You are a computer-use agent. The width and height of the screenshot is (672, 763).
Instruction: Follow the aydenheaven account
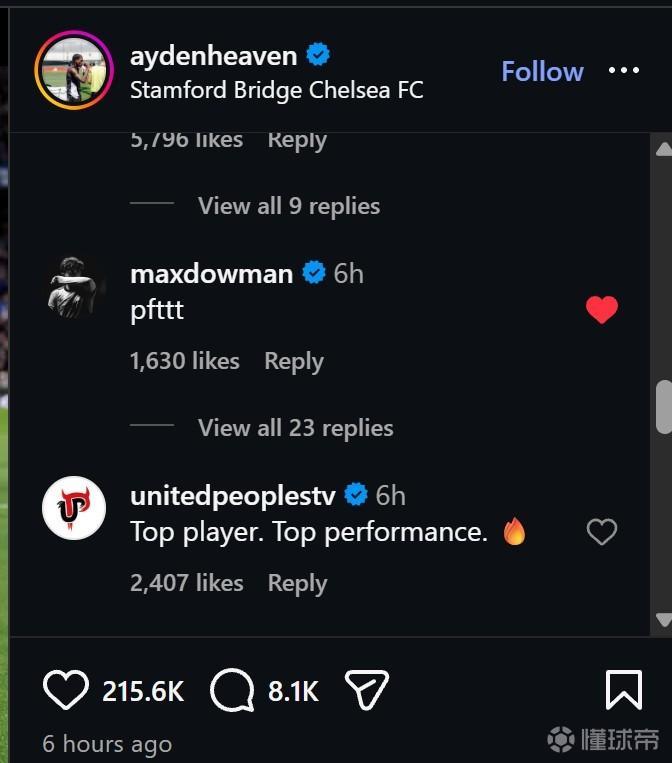pos(542,71)
